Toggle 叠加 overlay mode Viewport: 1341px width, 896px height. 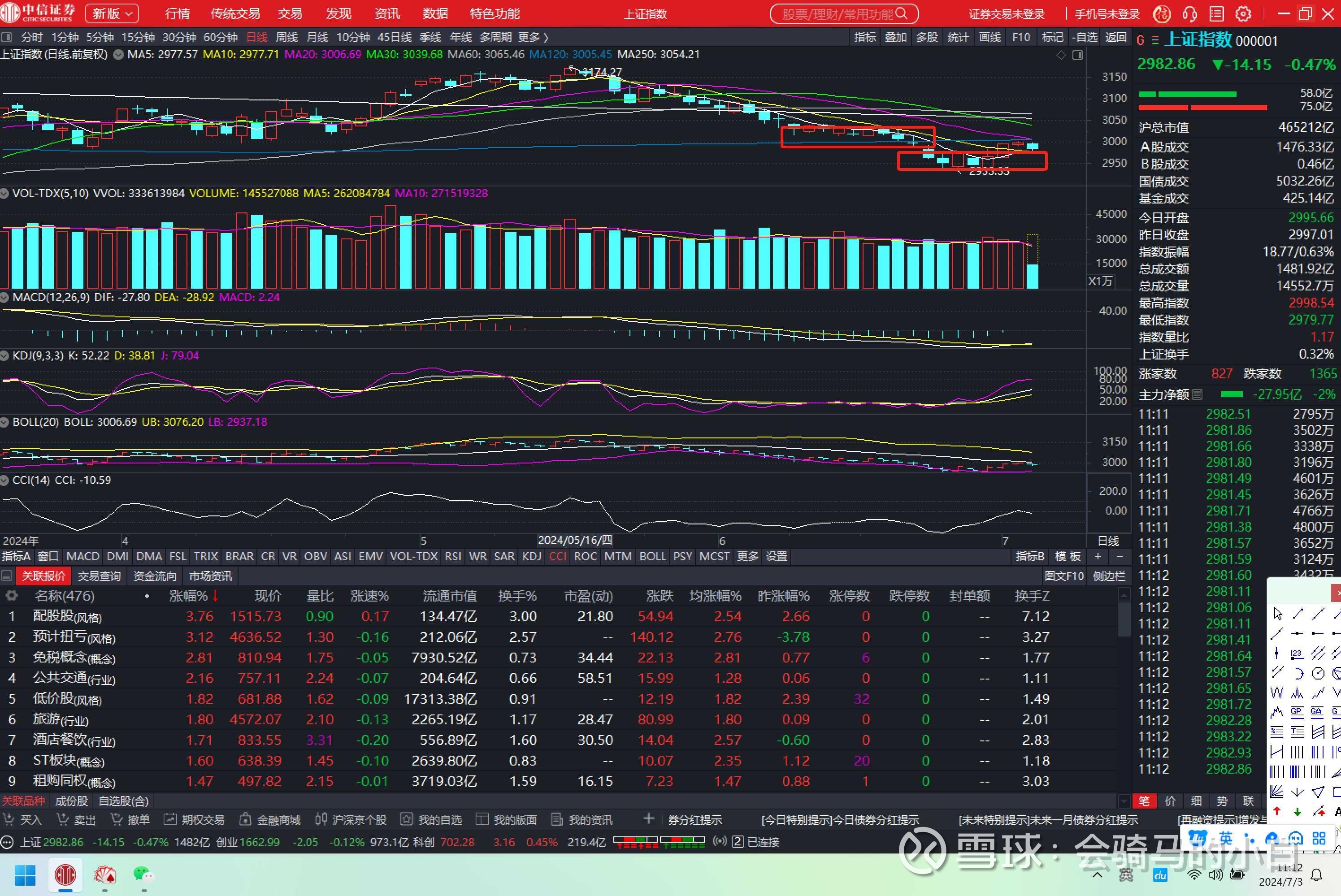[x=895, y=37]
